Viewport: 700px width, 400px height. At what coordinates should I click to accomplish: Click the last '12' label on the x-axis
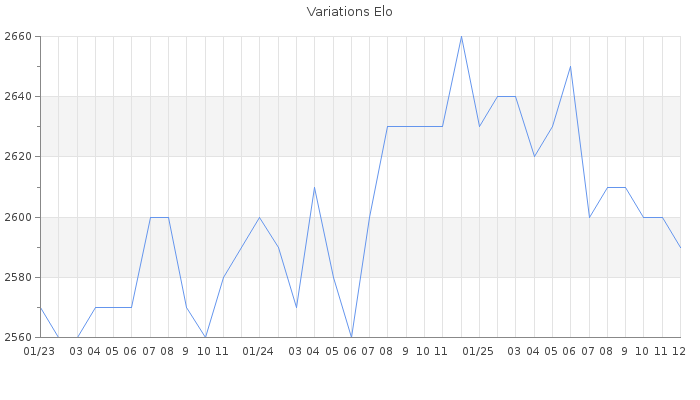coord(679,351)
